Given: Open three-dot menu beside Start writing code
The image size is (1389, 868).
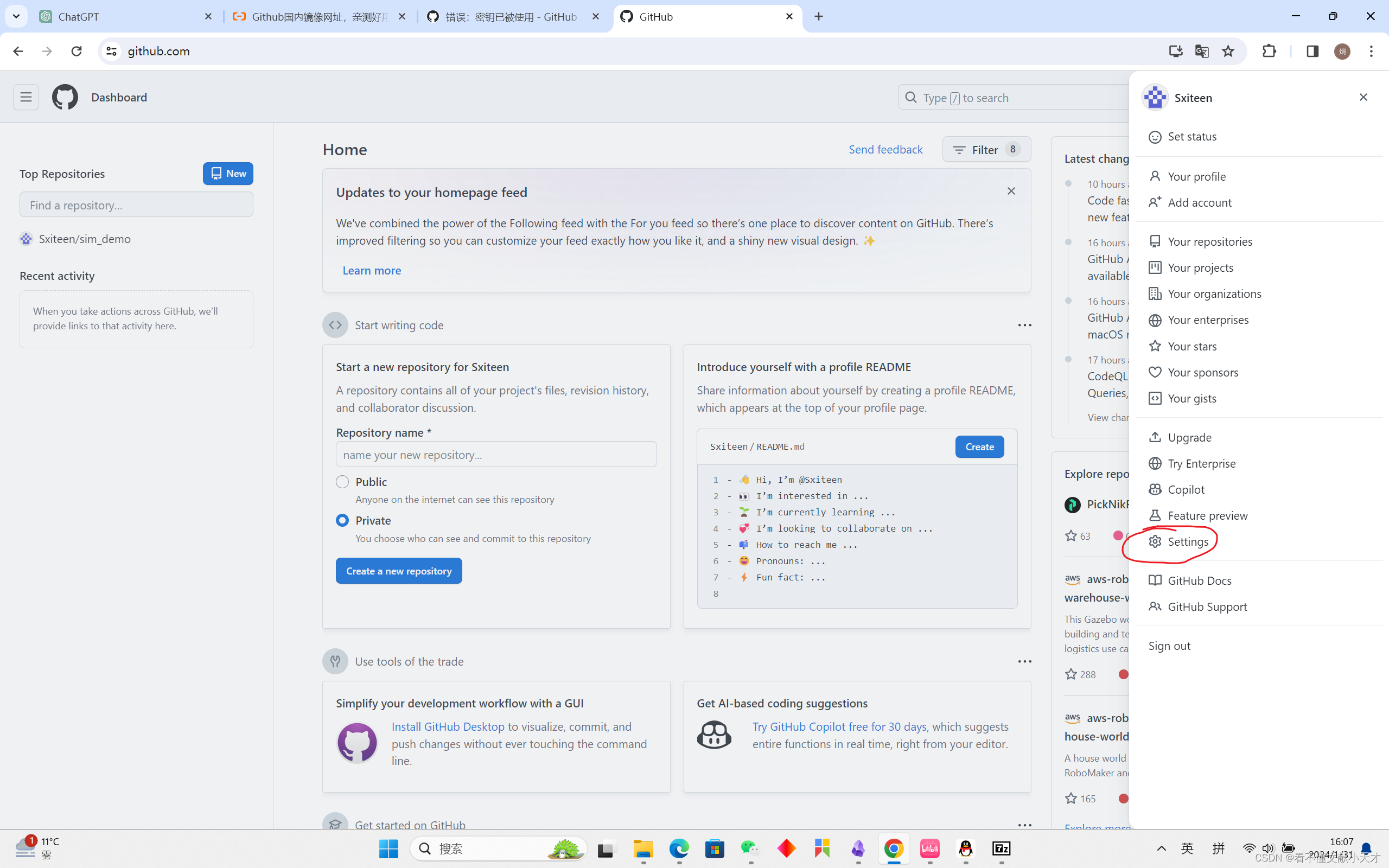Looking at the screenshot, I should 1024,325.
